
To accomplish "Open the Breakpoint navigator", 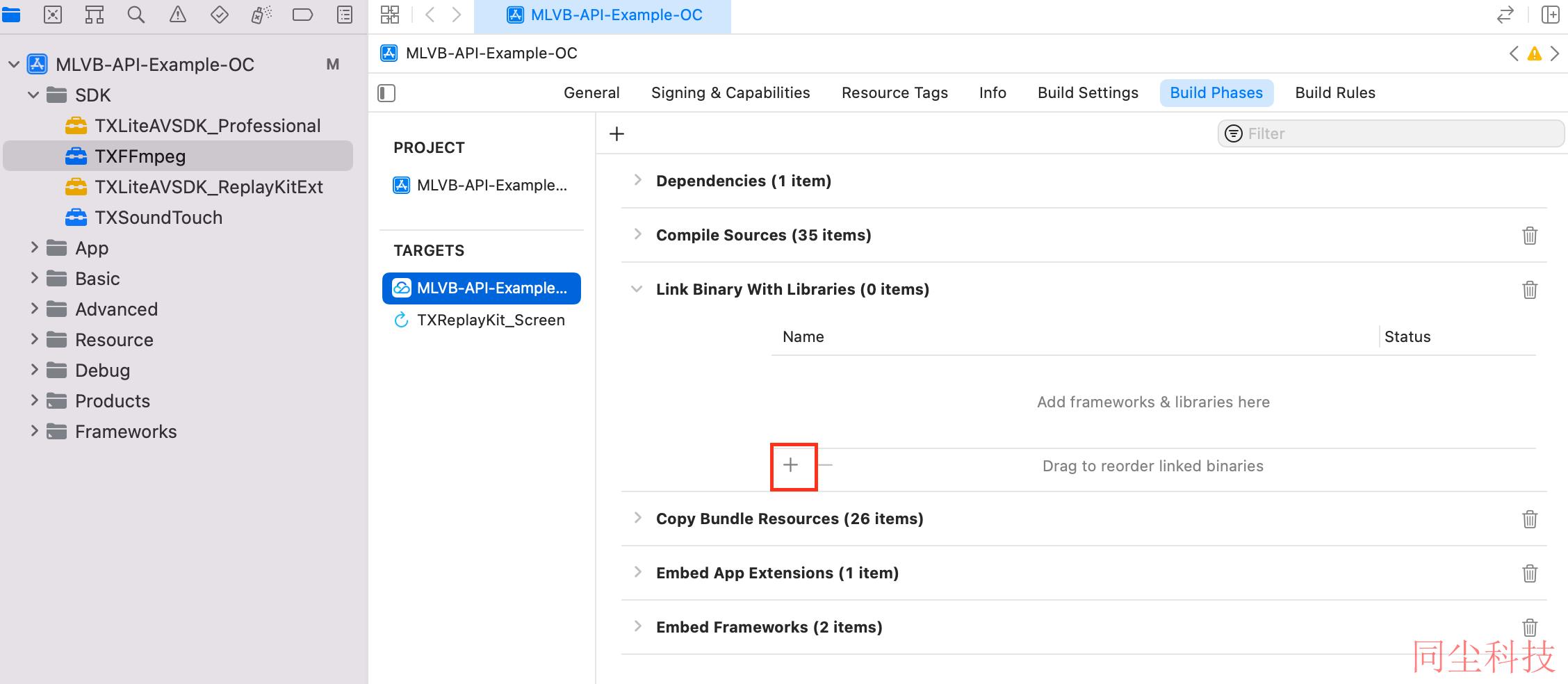I will (303, 15).
